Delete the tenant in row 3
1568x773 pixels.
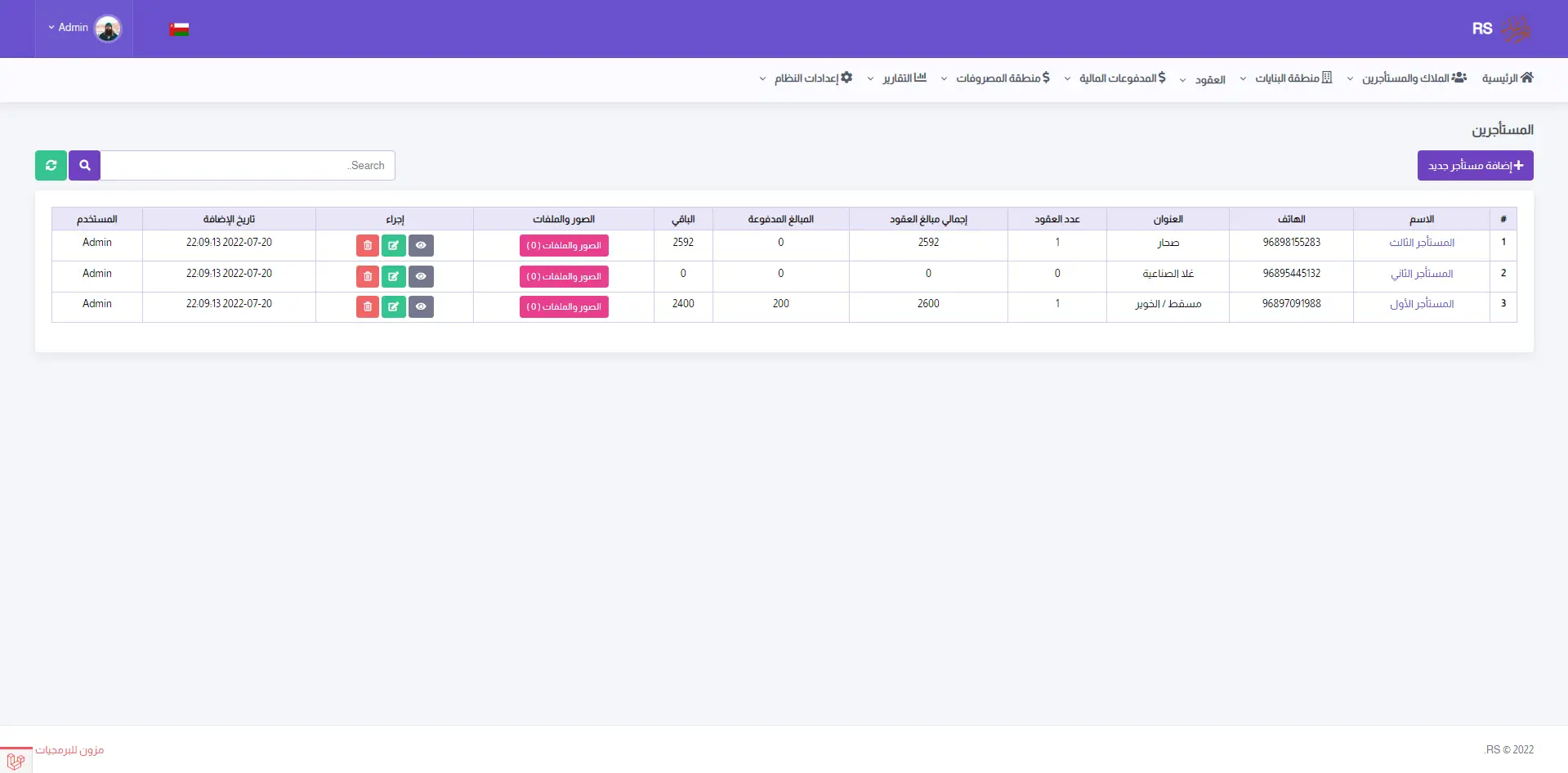(368, 306)
